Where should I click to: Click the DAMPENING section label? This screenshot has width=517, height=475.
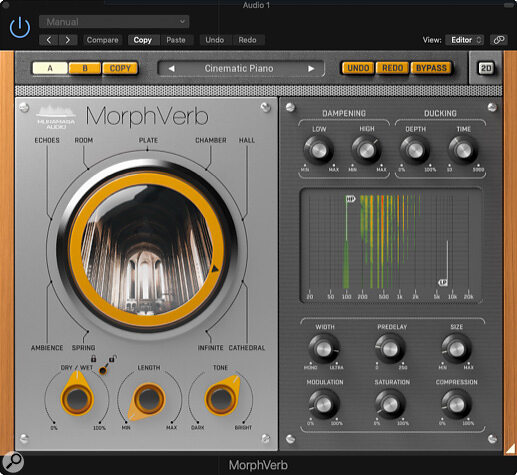[x=344, y=113]
